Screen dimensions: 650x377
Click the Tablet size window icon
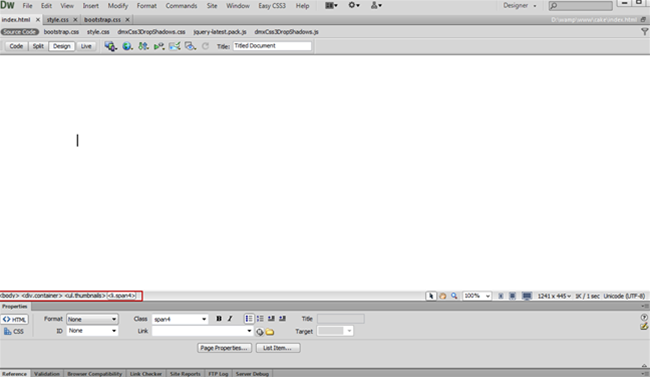click(512, 296)
